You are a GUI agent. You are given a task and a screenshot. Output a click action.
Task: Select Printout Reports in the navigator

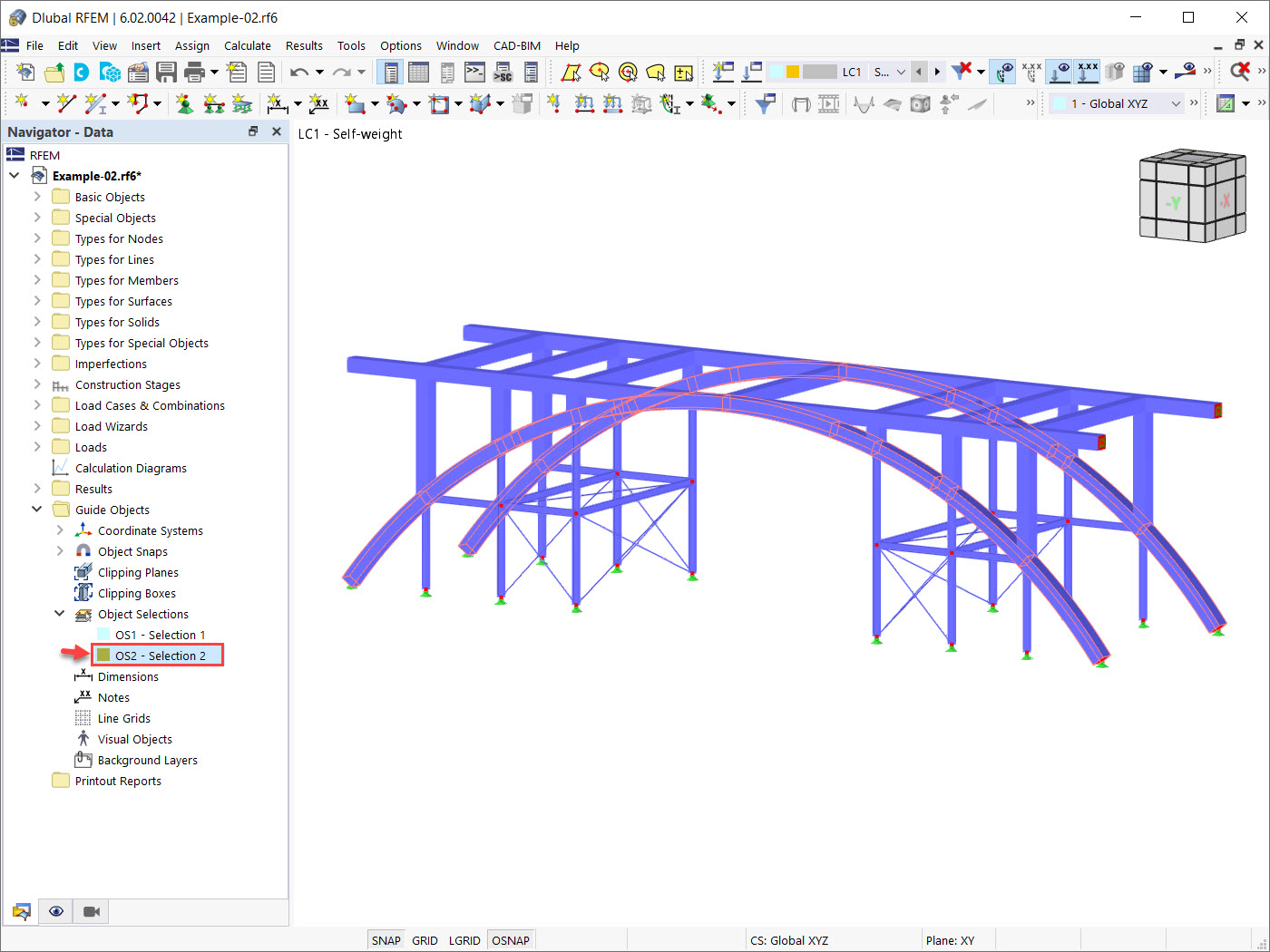(x=118, y=781)
